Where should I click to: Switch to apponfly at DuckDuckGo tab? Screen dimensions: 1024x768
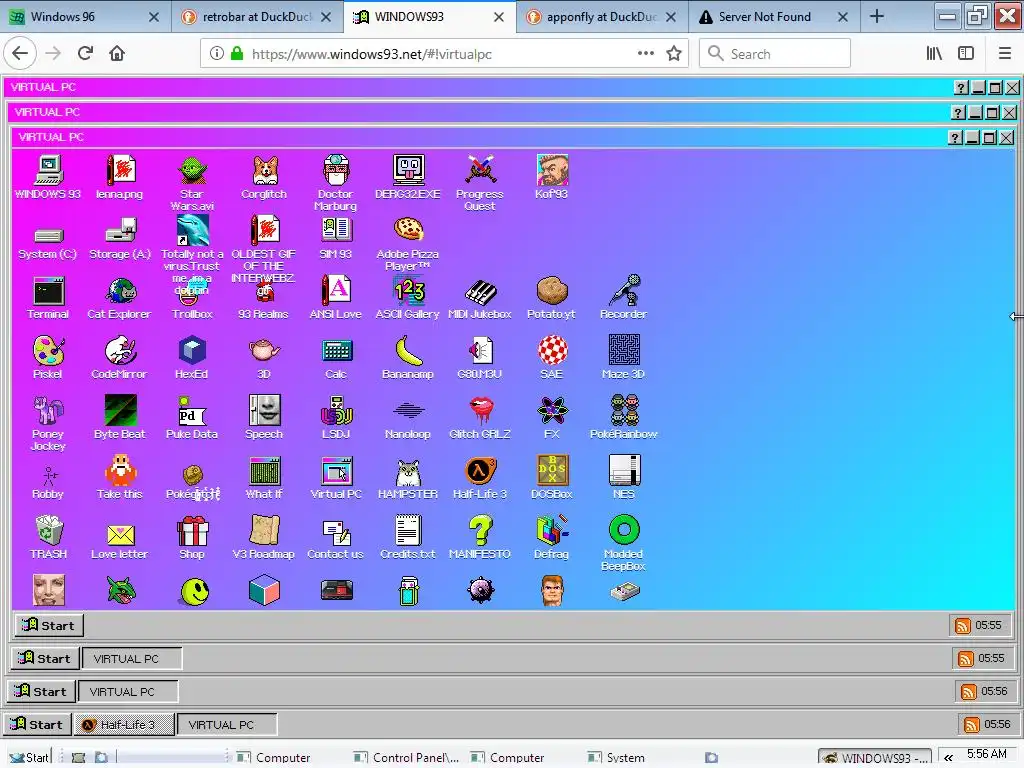601,17
